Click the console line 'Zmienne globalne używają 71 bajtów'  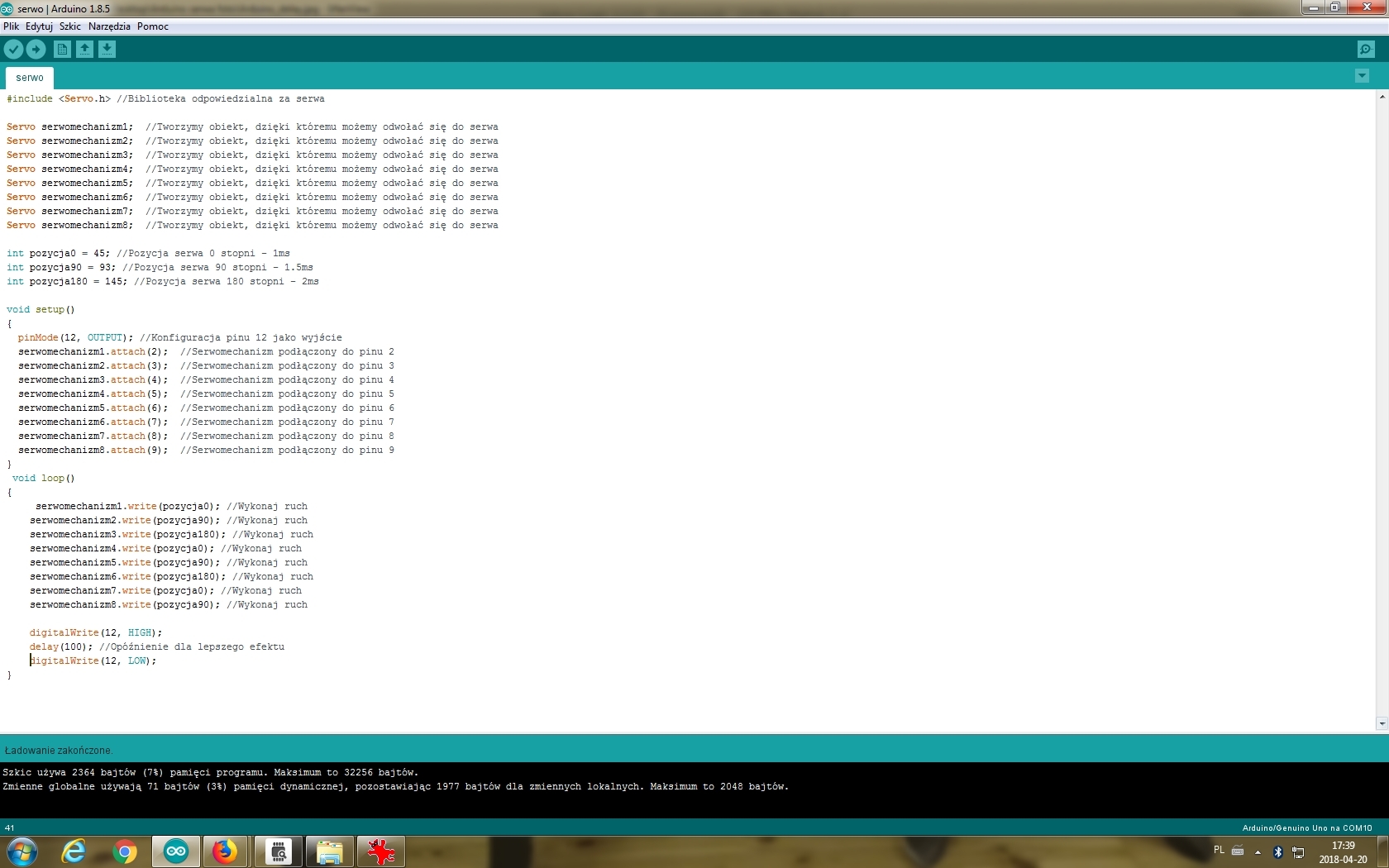(396, 787)
